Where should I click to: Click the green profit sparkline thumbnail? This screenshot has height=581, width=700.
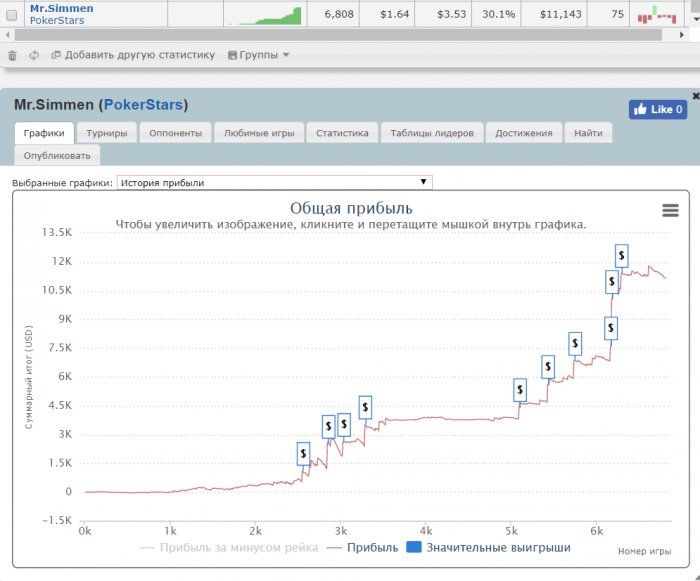click(265, 15)
